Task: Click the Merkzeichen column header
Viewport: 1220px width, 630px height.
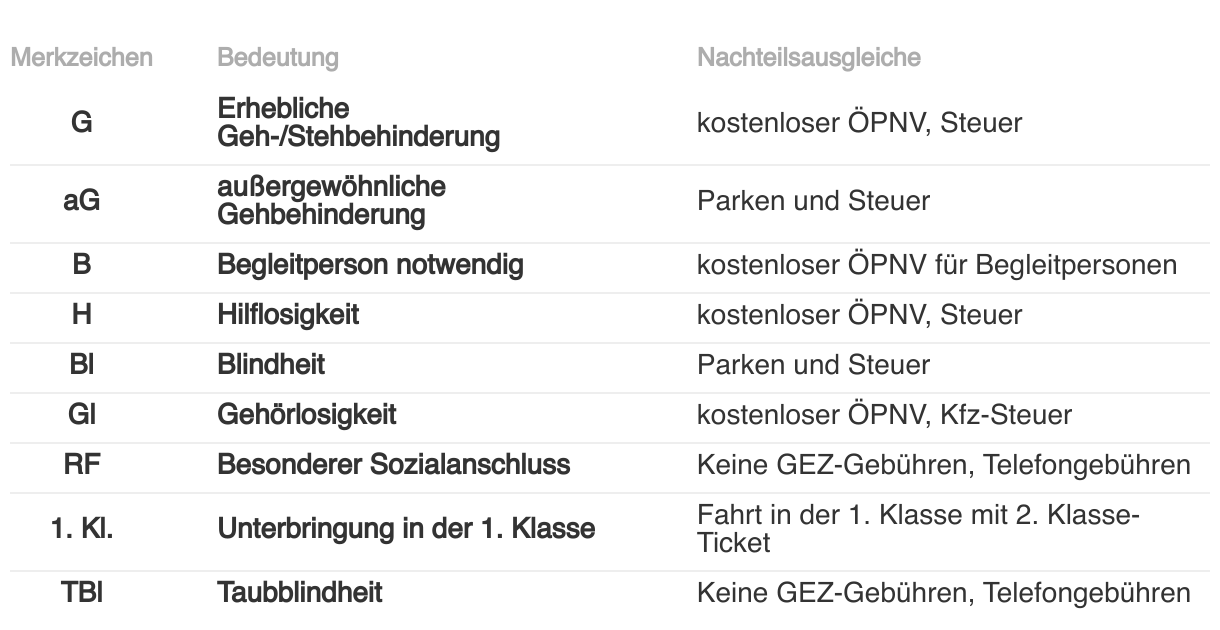Action: tap(81, 58)
